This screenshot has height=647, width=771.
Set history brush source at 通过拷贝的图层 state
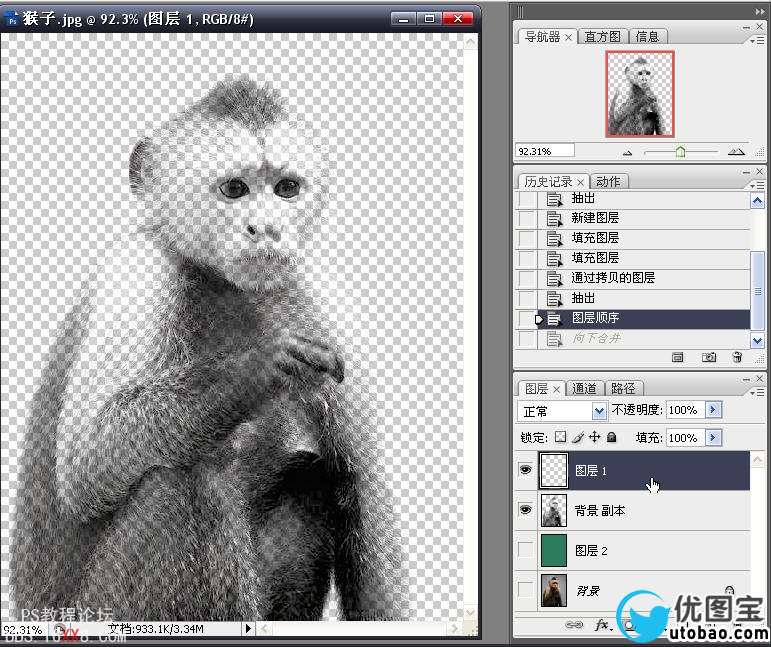click(527, 278)
